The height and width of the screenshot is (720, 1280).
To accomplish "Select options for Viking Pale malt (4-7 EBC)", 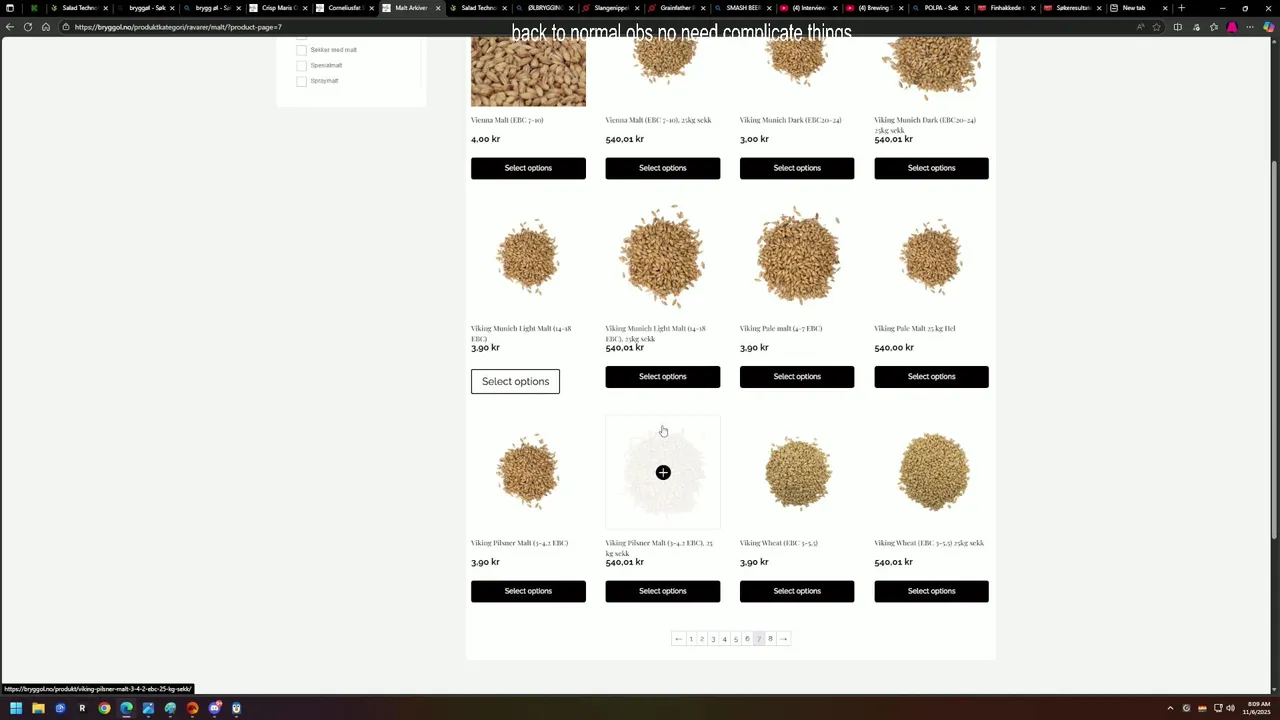I will [797, 377].
